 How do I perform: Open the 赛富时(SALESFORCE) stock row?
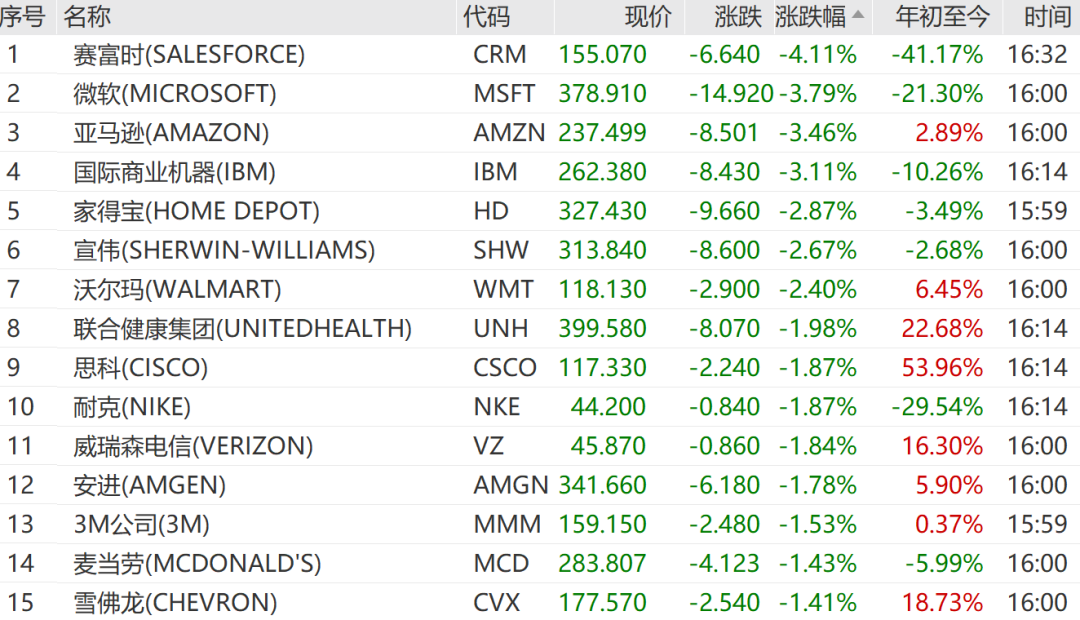[540, 54]
